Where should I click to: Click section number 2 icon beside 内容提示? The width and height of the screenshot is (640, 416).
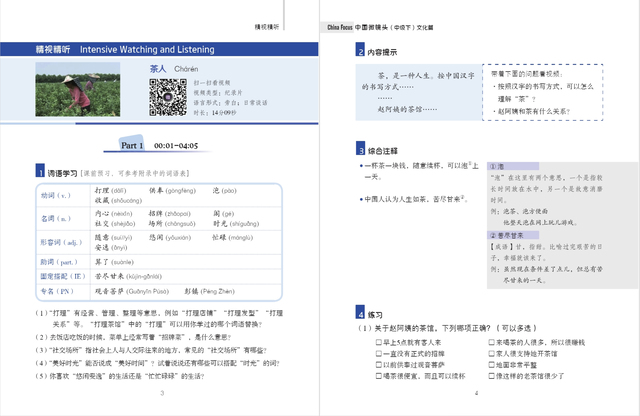tap(359, 50)
